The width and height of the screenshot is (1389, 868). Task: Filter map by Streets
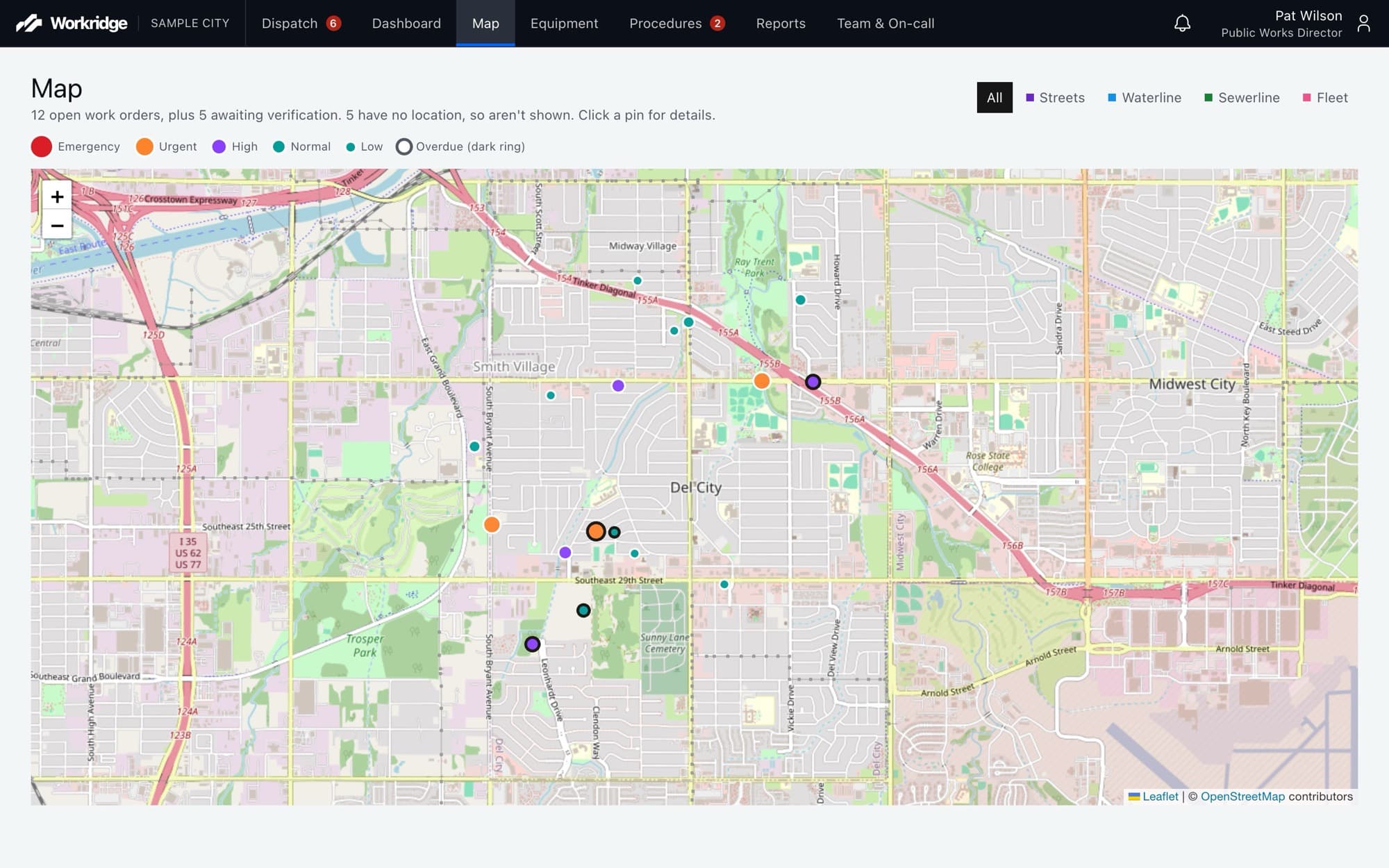[x=1055, y=98]
